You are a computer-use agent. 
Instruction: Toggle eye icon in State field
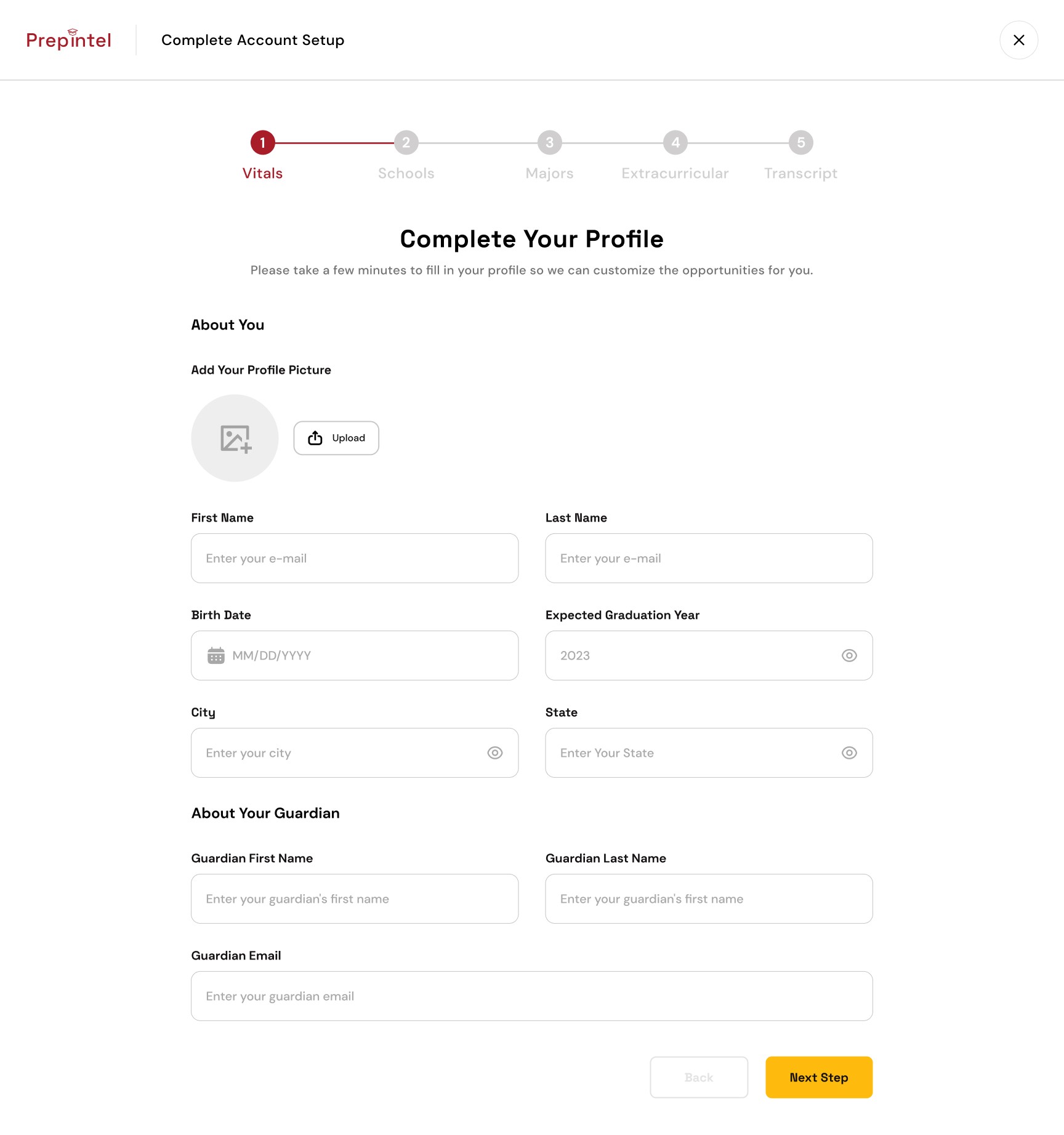849,753
